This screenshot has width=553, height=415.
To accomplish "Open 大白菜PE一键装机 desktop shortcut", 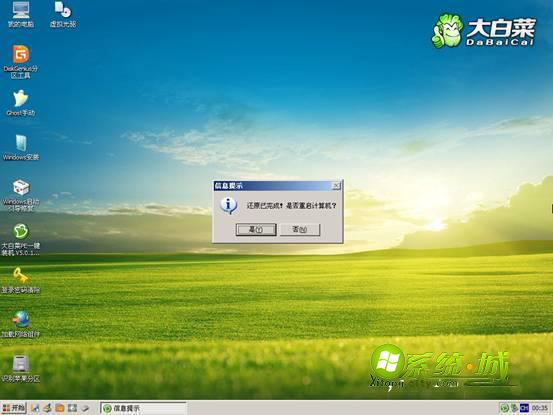I will 20,240.
